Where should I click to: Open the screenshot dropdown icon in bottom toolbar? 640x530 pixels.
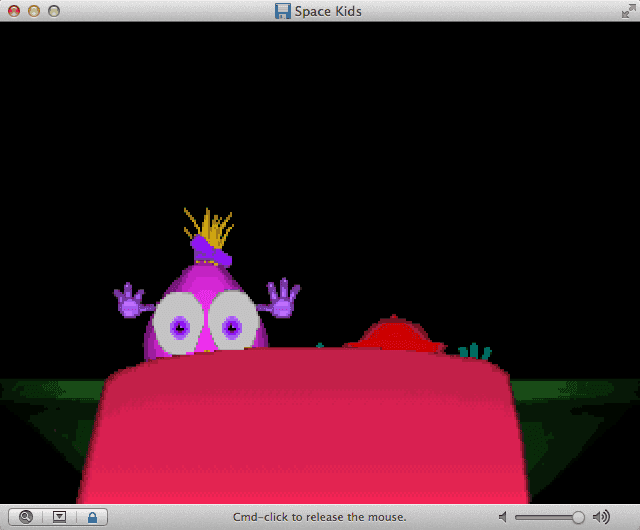tap(59, 517)
